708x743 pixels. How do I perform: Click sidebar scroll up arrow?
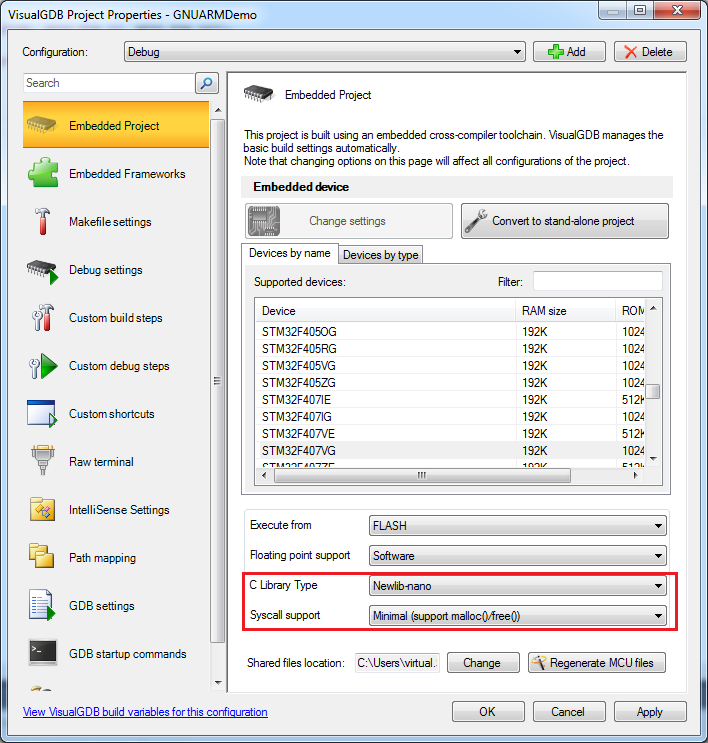coord(218,110)
